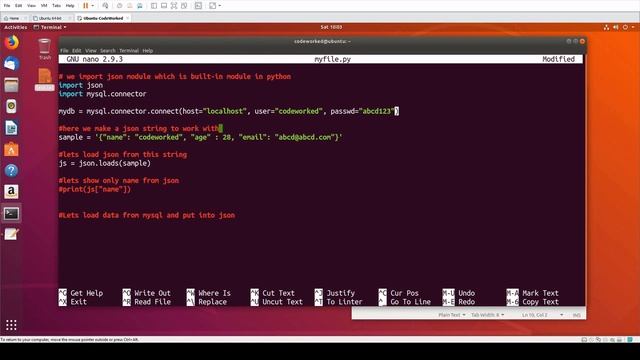Screen dimensions: 640x360
Task: Open the Files manager in the dock
Action: point(11,85)
